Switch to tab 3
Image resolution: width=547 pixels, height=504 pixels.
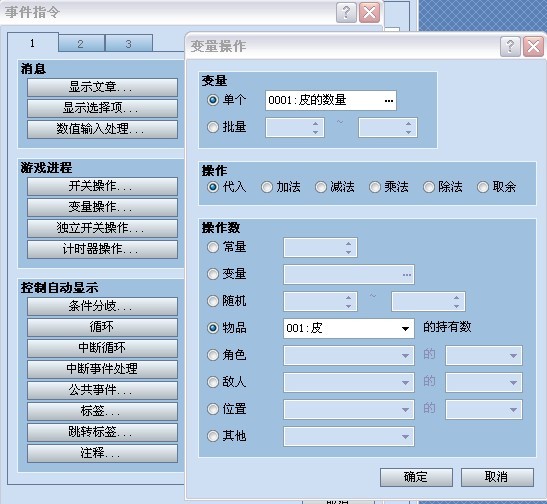(x=129, y=44)
